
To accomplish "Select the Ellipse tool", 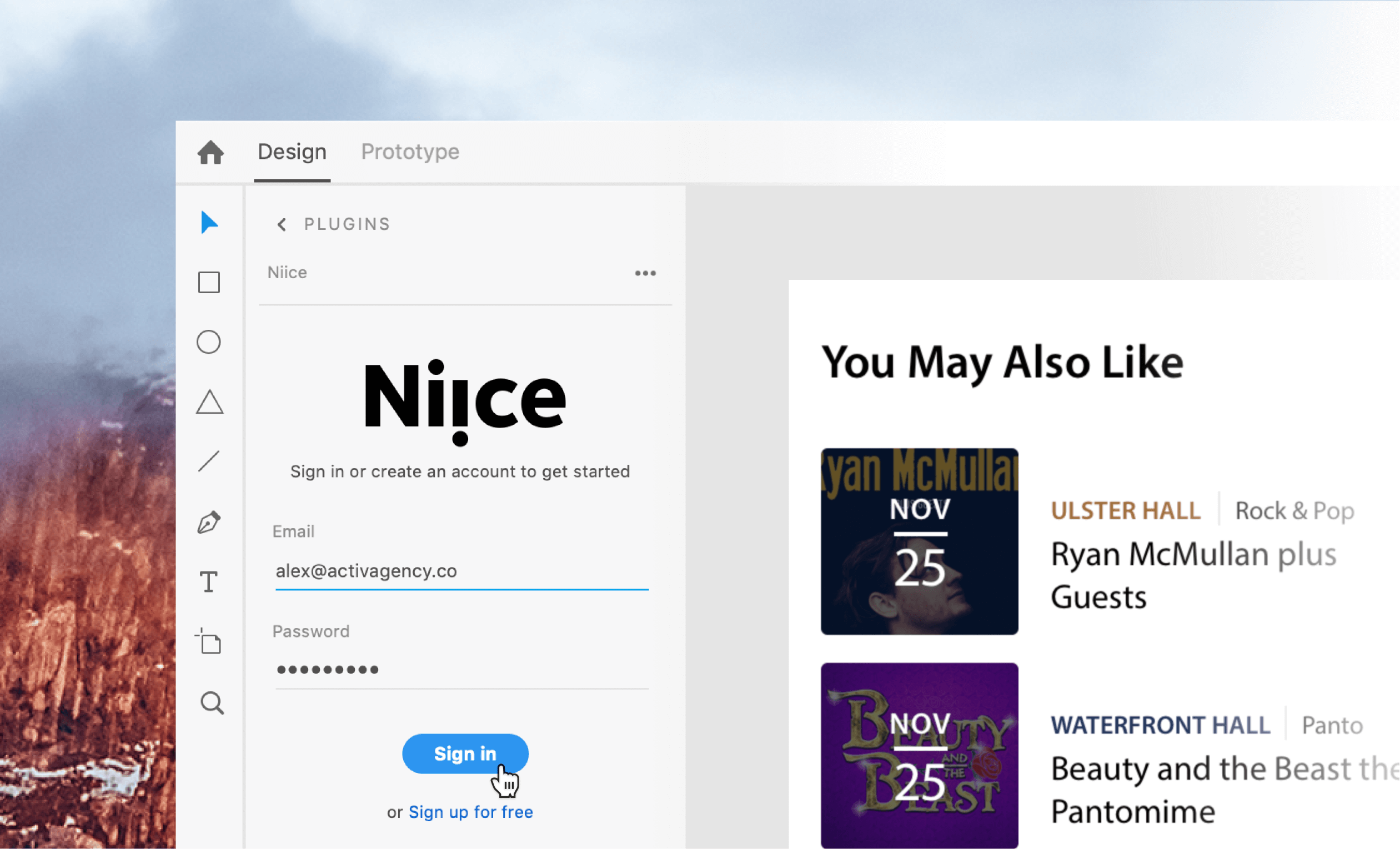I will coord(208,342).
